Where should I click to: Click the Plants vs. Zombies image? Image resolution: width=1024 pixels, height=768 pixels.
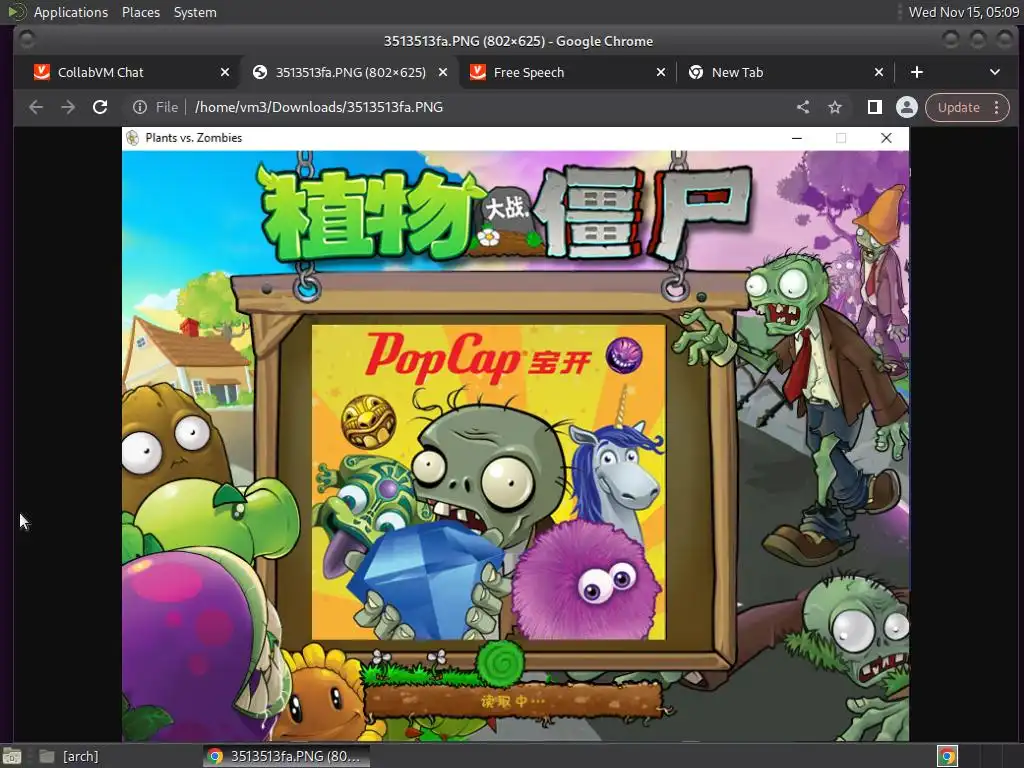(x=515, y=434)
